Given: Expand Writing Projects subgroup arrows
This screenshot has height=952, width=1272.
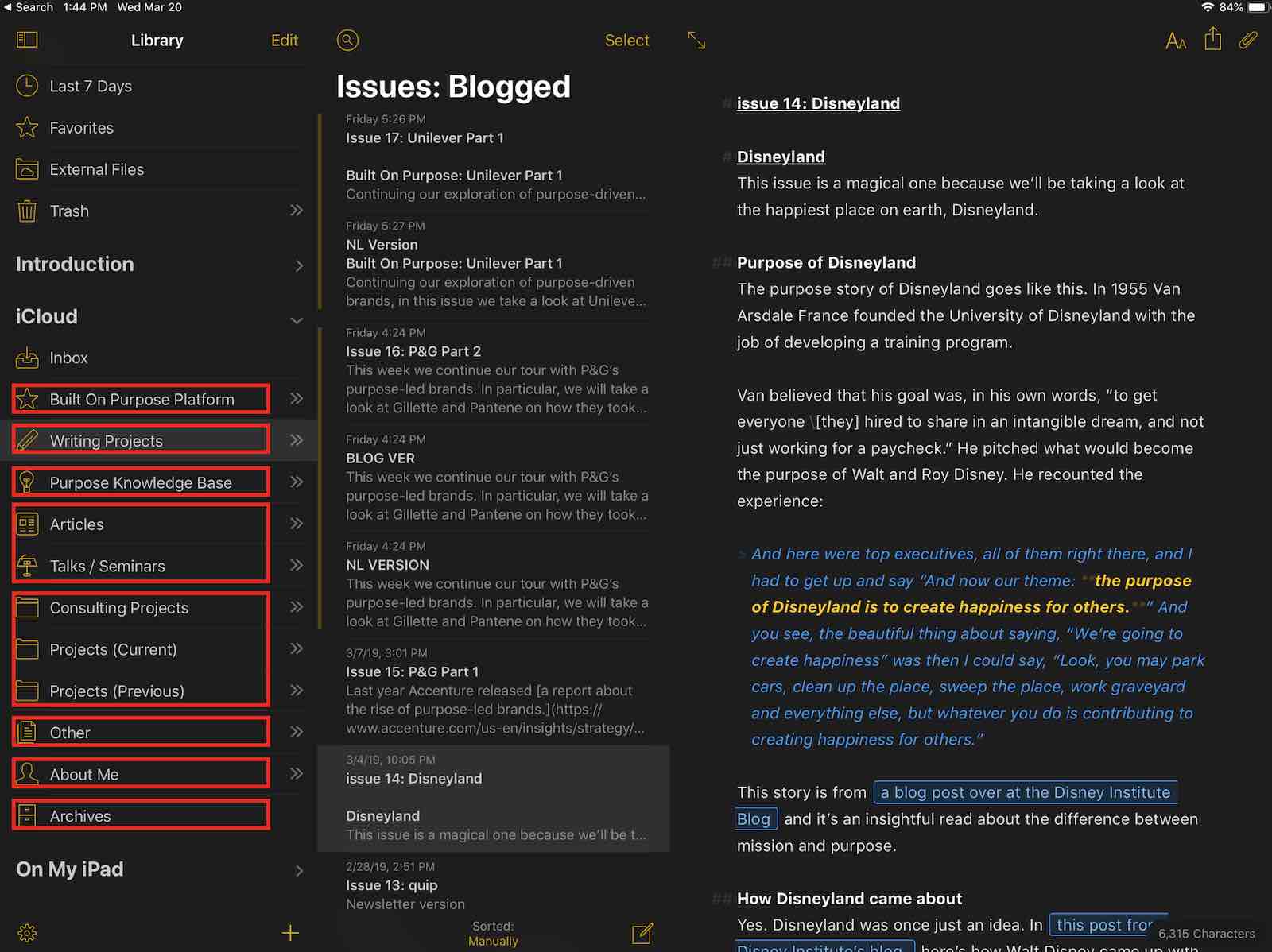Looking at the screenshot, I should coord(297,440).
